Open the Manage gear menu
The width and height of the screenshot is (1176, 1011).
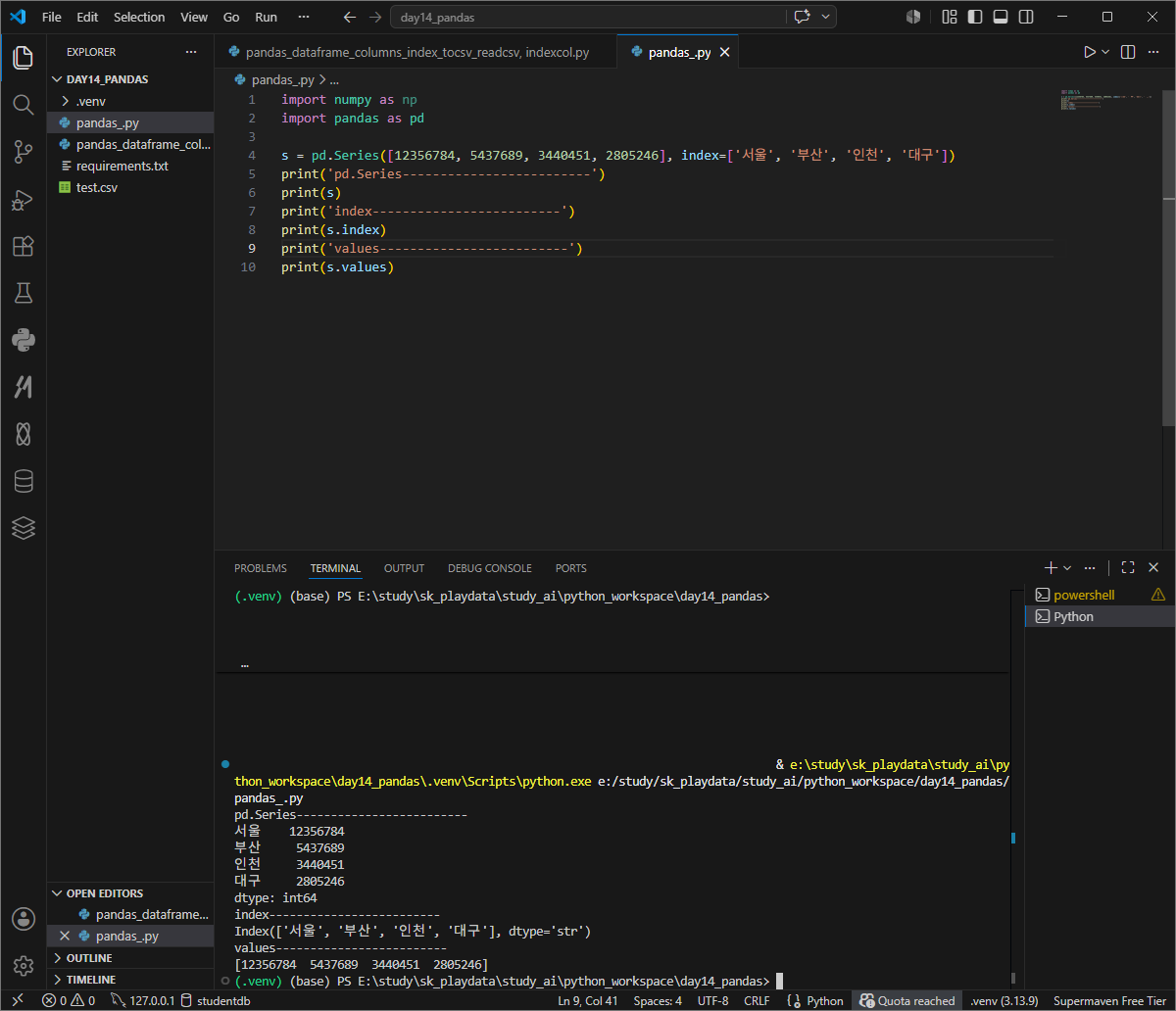coord(24,966)
